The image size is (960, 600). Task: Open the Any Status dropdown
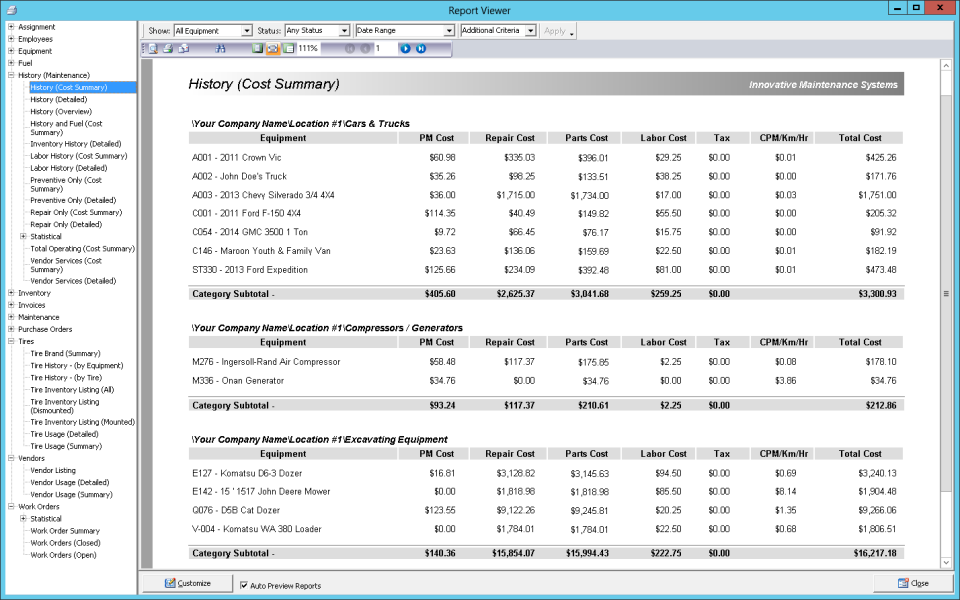tap(317, 31)
